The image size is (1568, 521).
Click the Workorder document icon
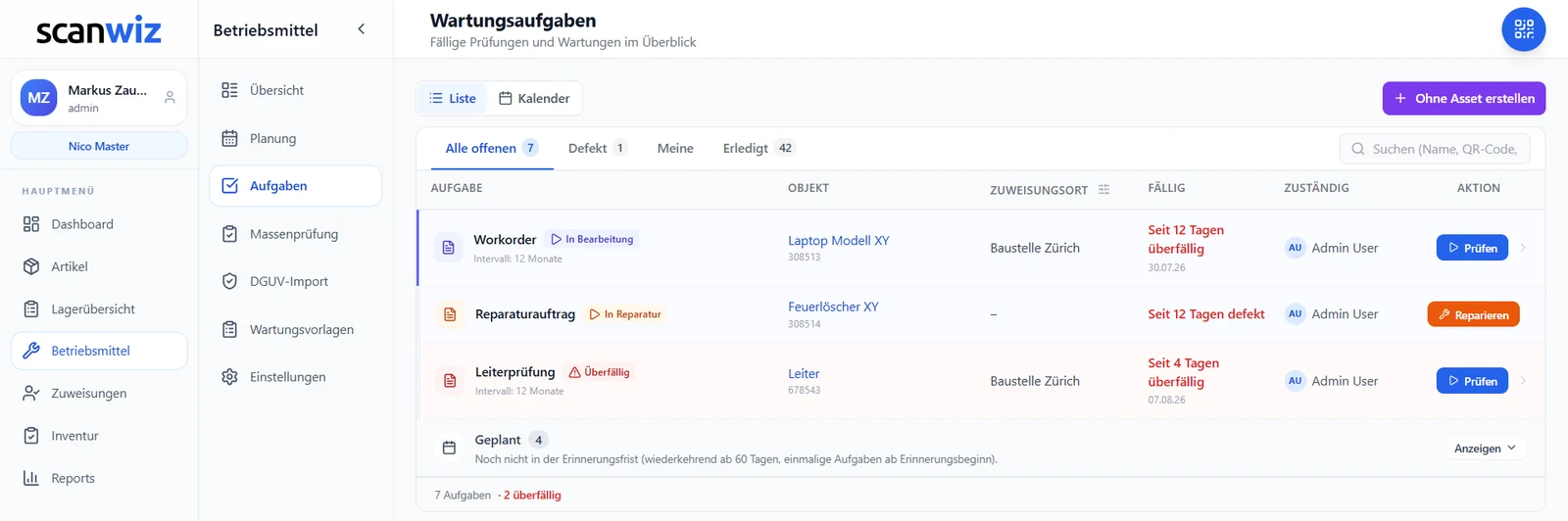click(x=448, y=248)
